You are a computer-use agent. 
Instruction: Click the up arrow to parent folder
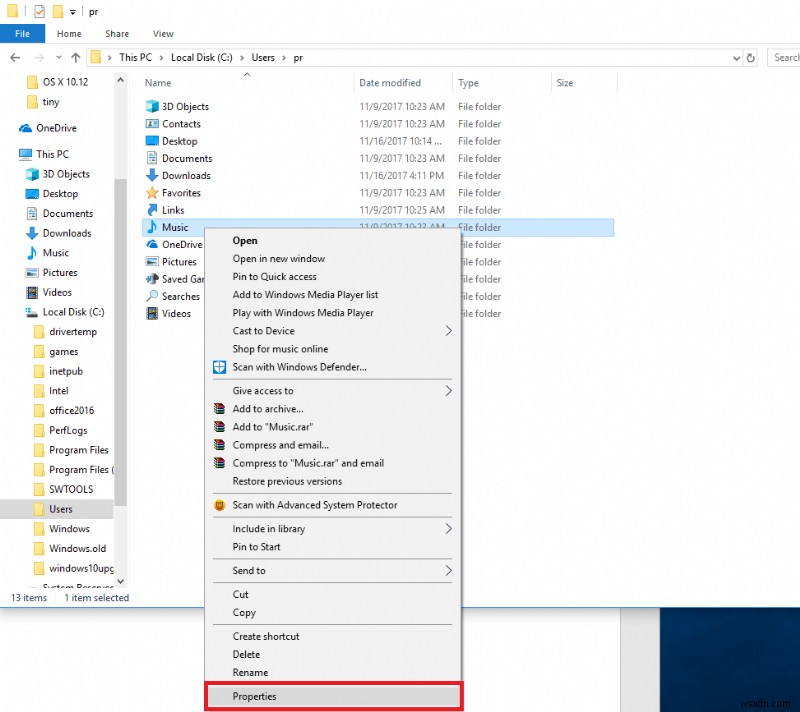tap(76, 57)
